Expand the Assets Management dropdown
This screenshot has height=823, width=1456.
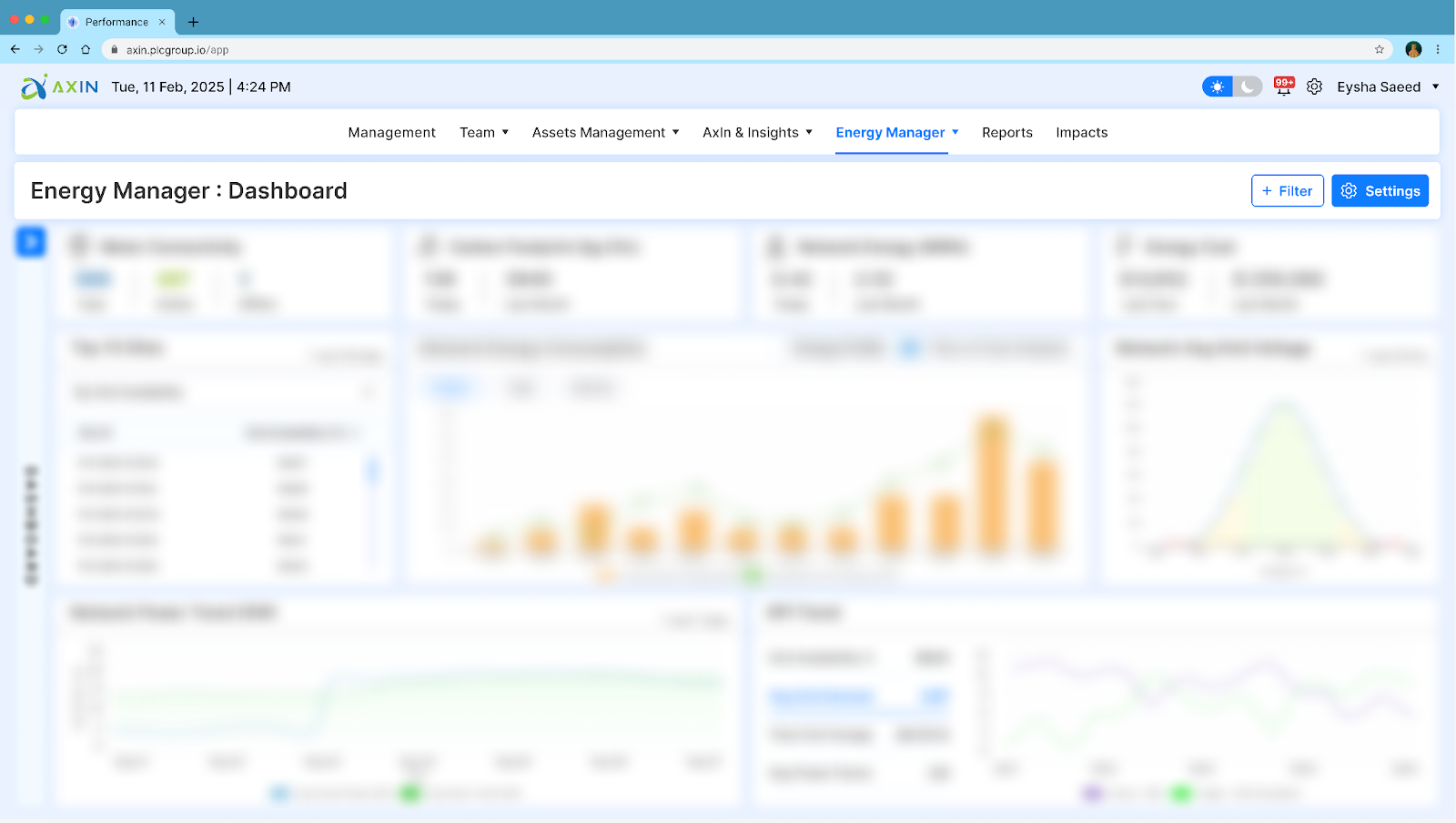tap(605, 133)
